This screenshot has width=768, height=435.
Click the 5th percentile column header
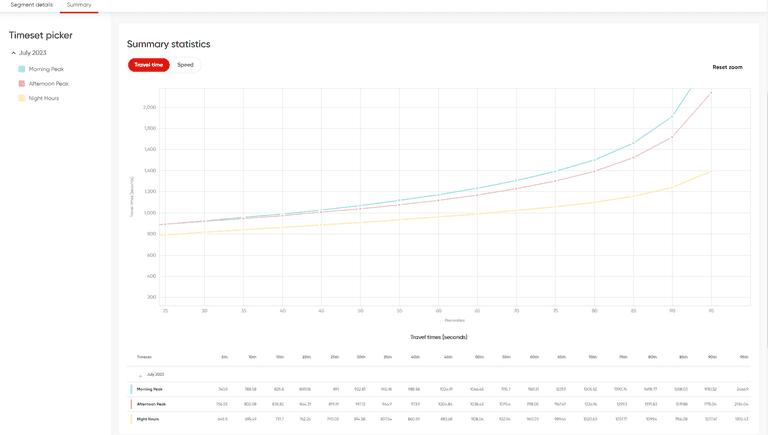click(x=224, y=356)
